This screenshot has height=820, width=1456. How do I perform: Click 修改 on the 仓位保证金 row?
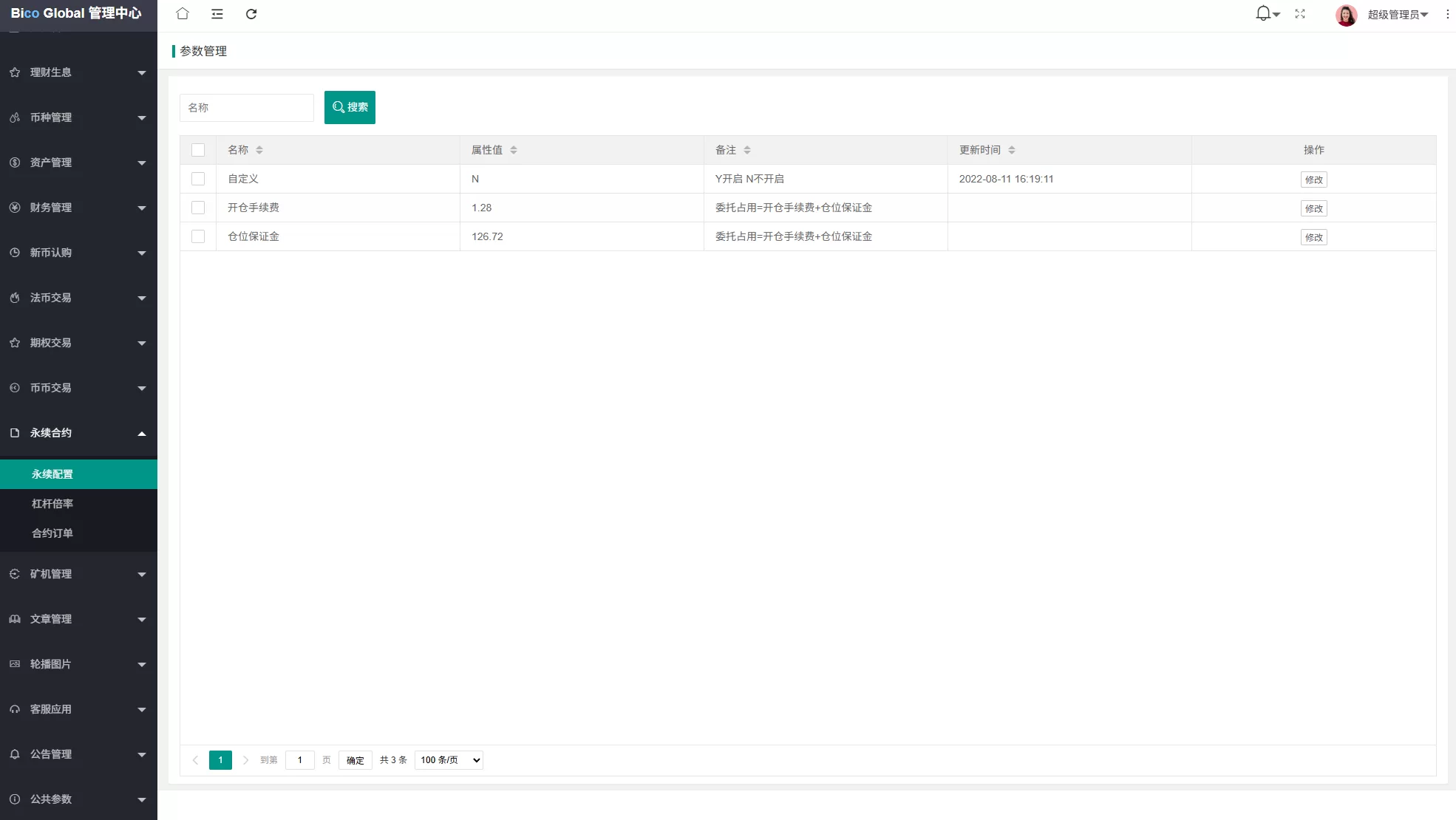(x=1313, y=237)
